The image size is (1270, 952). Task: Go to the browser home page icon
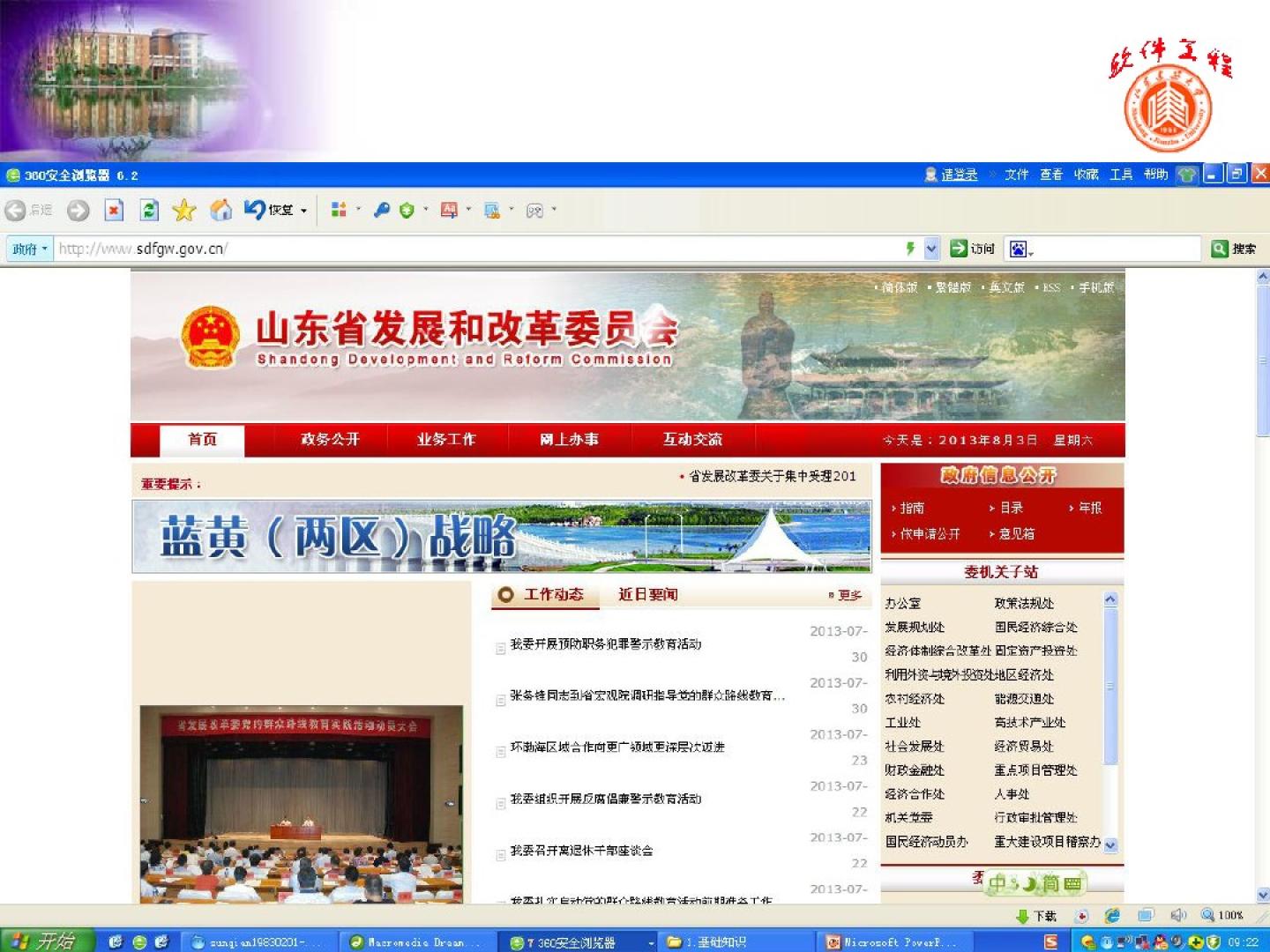(x=220, y=210)
